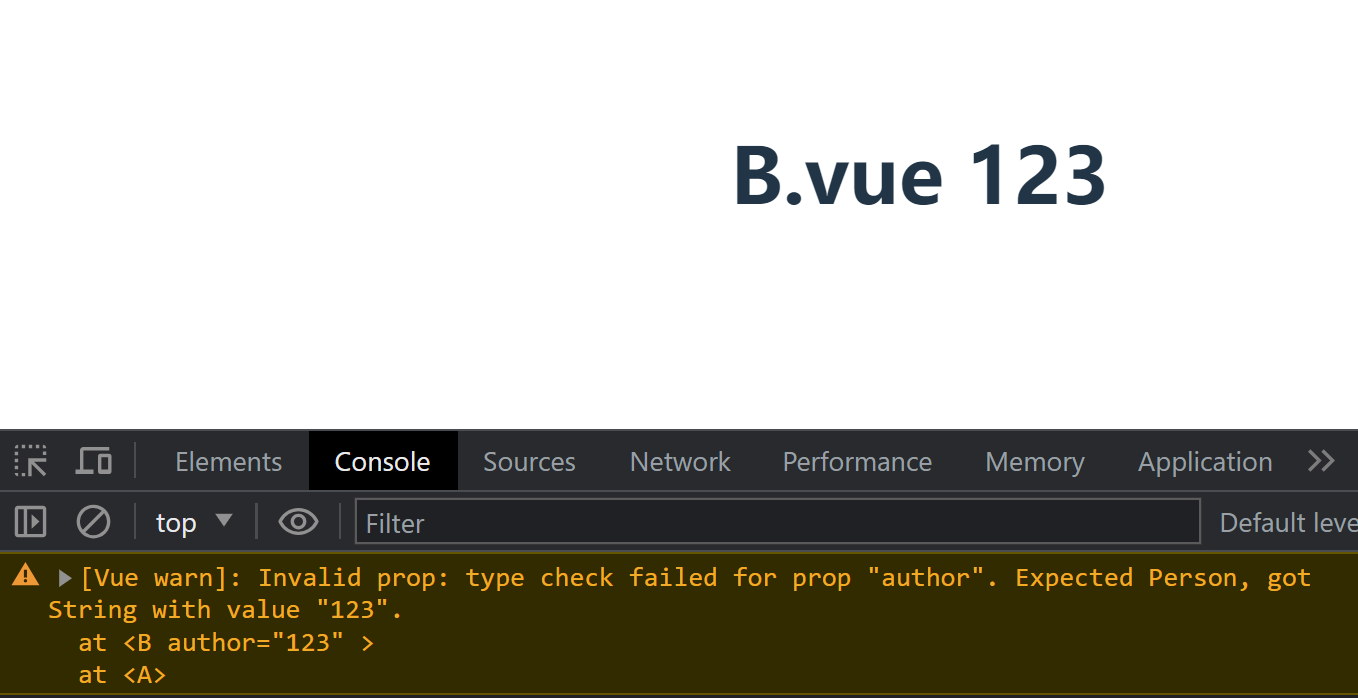
Task: Toggle the device toolbar icon
Action: [94, 461]
